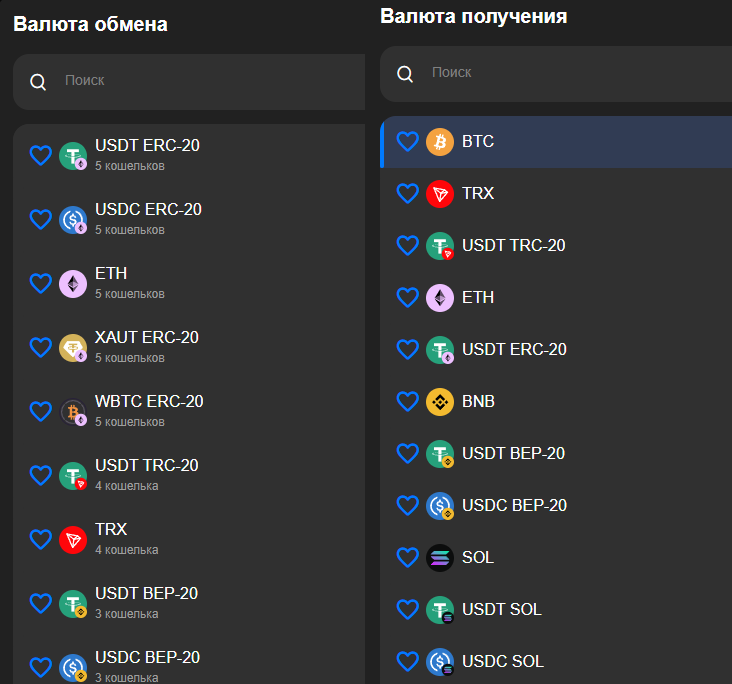Favorite TRX in Валюта получения list
Image resolution: width=732 pixels, height=684 pixels.
(408, 193)
